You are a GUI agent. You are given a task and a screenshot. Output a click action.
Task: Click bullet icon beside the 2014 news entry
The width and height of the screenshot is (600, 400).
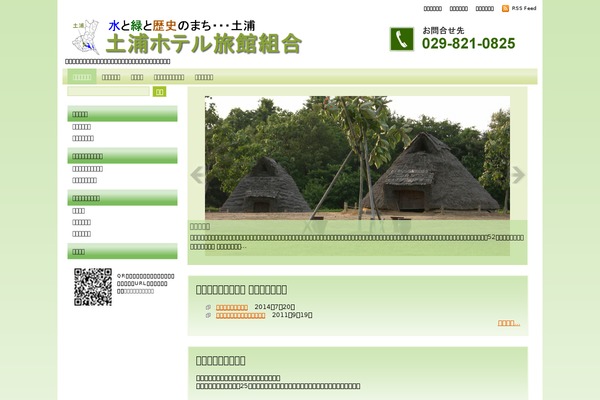[x=208, y=307]
